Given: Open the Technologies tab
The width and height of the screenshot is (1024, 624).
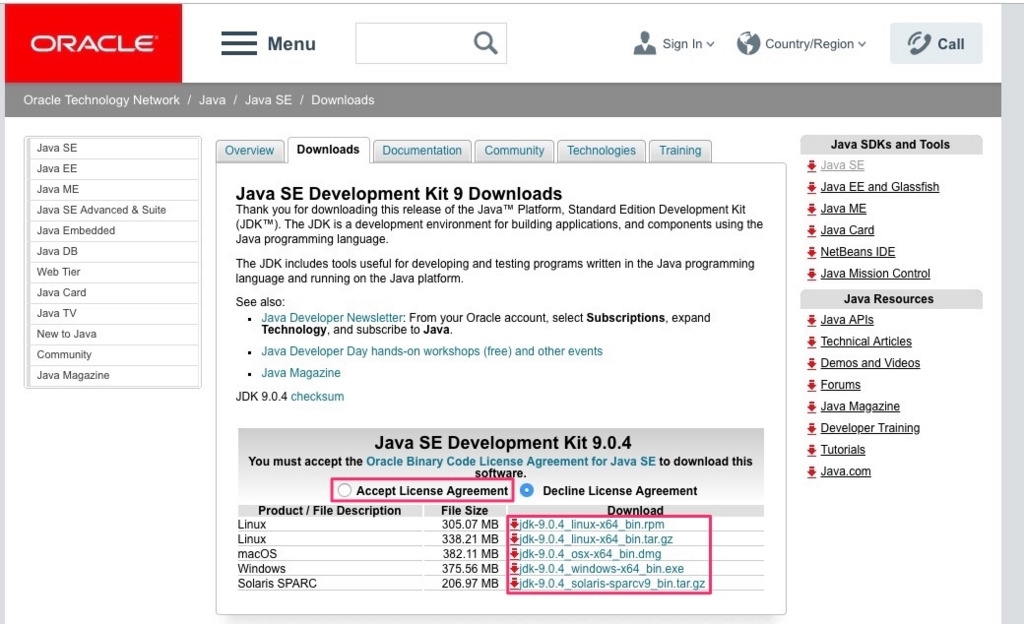Looking at the screenshot, I should (601, 151).
